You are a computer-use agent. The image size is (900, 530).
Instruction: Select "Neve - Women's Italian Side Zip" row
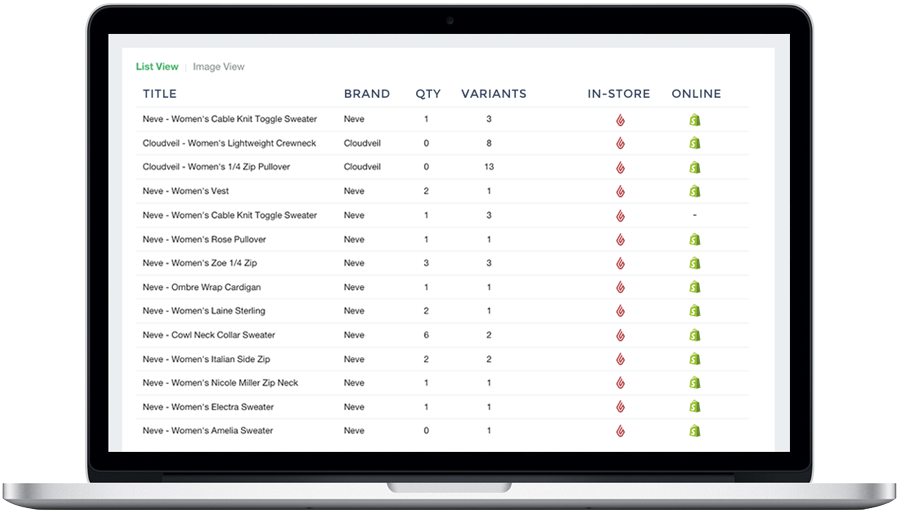click(206, 359)
